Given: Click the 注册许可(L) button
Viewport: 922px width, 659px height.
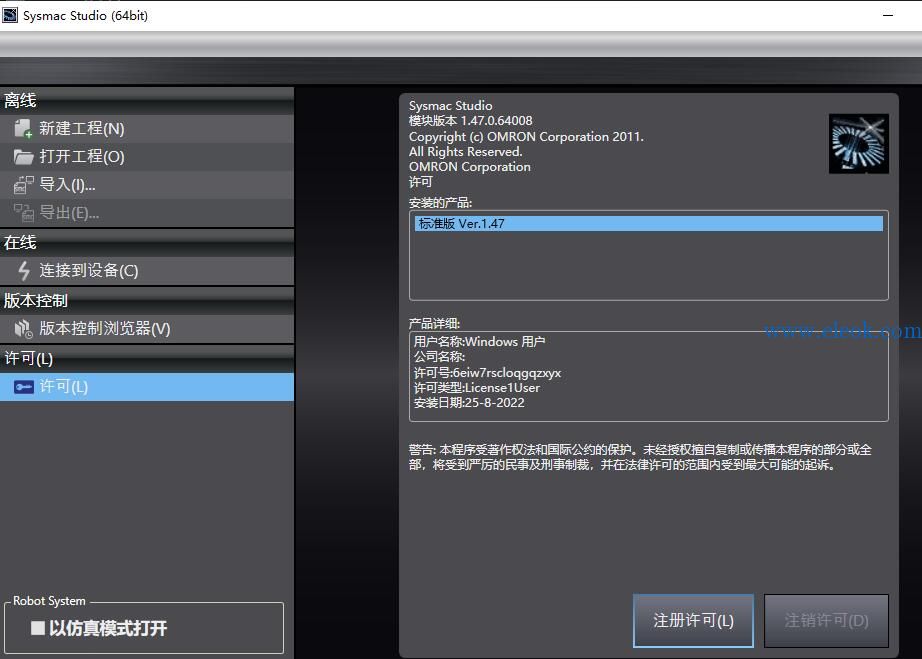Looking at the screenshot, I should 693,621.
